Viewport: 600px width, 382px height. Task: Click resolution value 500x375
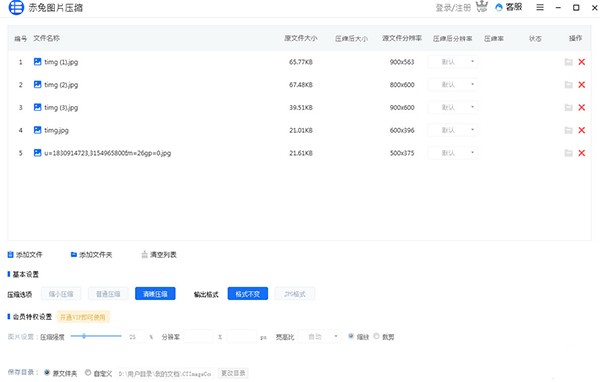402,153
